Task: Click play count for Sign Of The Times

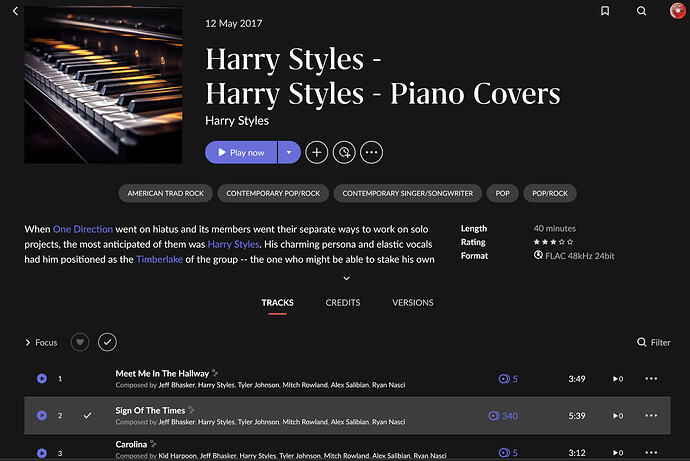Action: [618, 416]
